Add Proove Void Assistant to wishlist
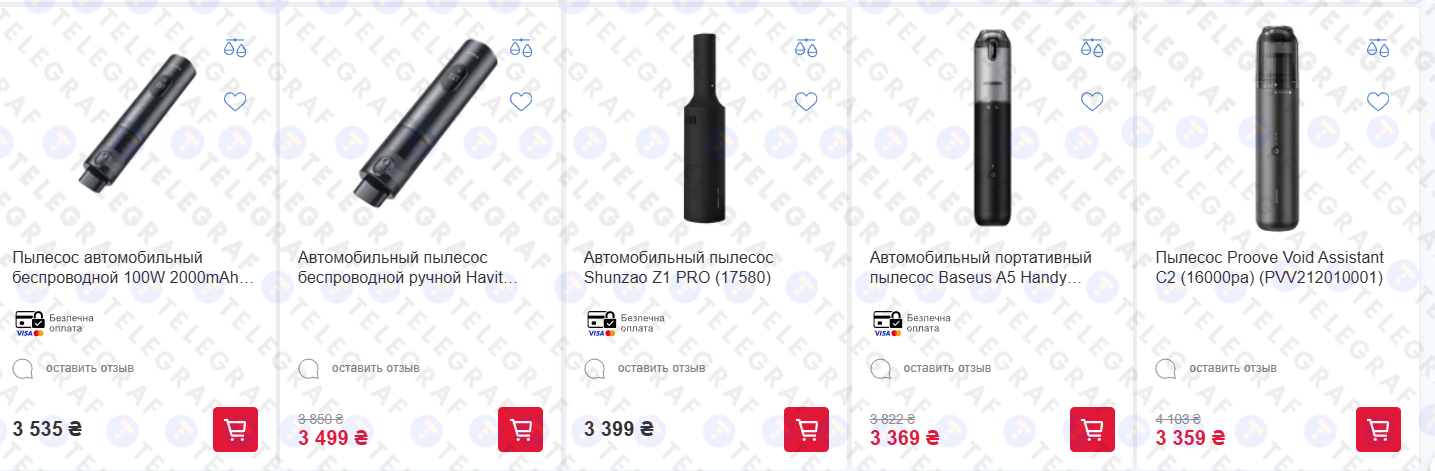1435x471 pixels. point(1378,101)
